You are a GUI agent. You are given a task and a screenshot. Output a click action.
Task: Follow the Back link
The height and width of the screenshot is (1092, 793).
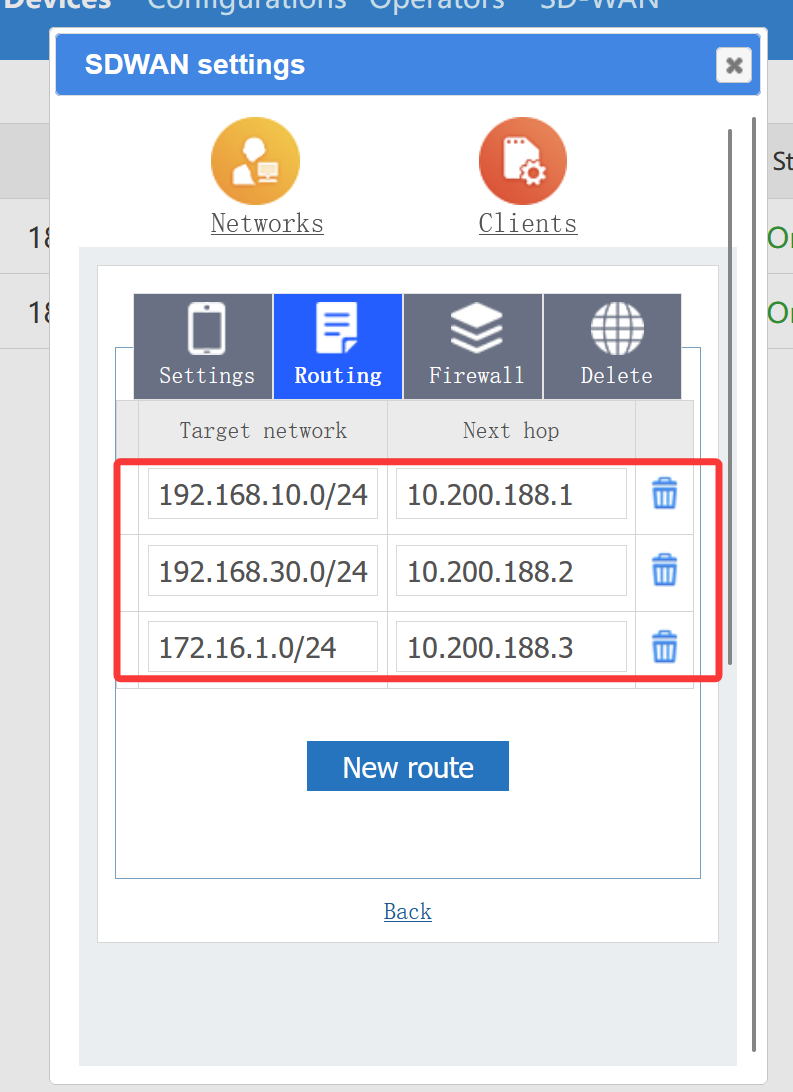[x=408, y=912]
